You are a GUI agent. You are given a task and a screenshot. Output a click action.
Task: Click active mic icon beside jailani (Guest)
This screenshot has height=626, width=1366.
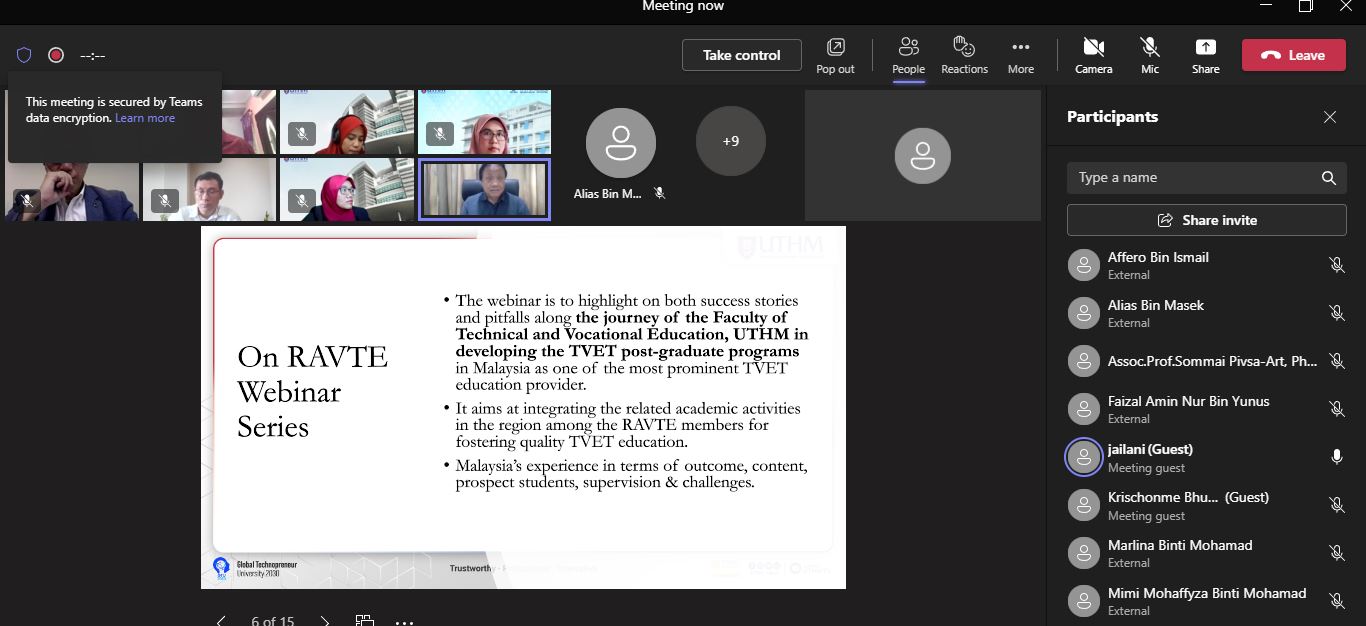1336,457
